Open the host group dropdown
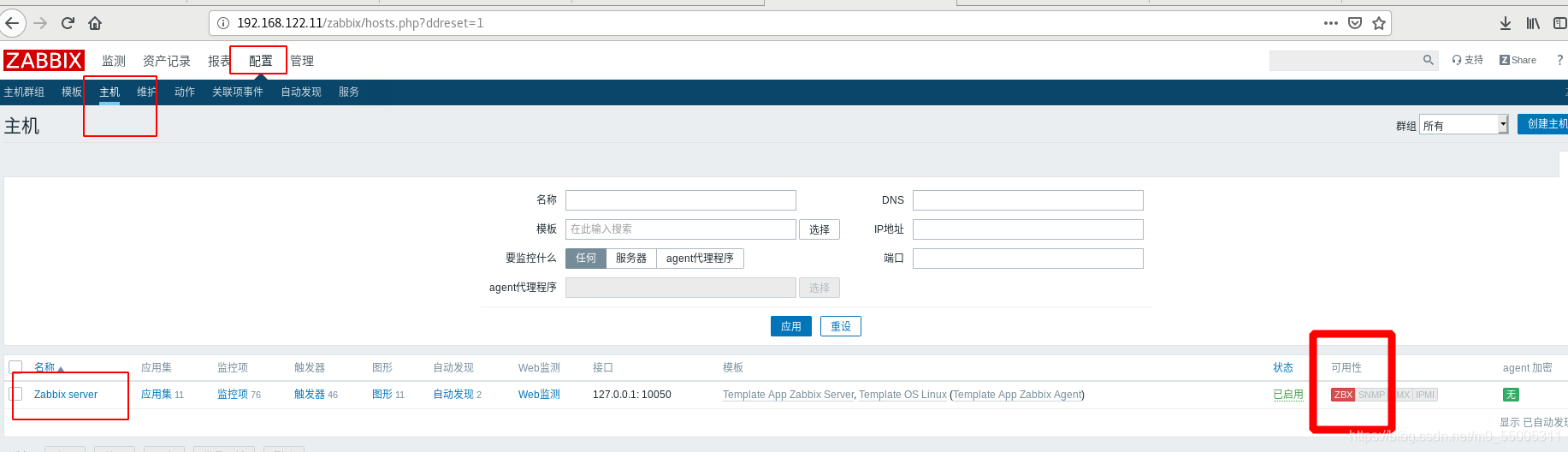 pos(1464,125)
